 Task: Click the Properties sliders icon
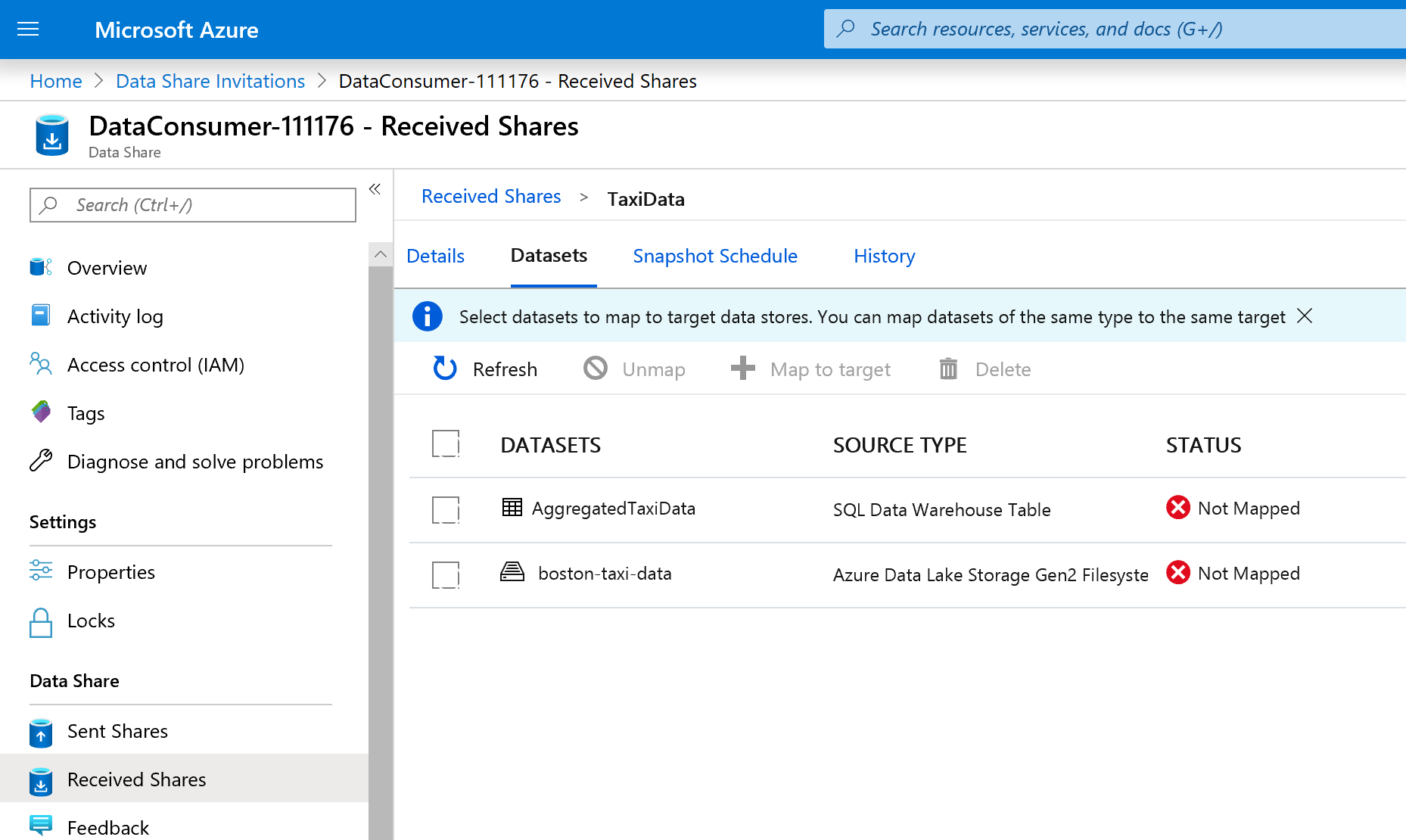pyautogui.click(x=41, y=571)
